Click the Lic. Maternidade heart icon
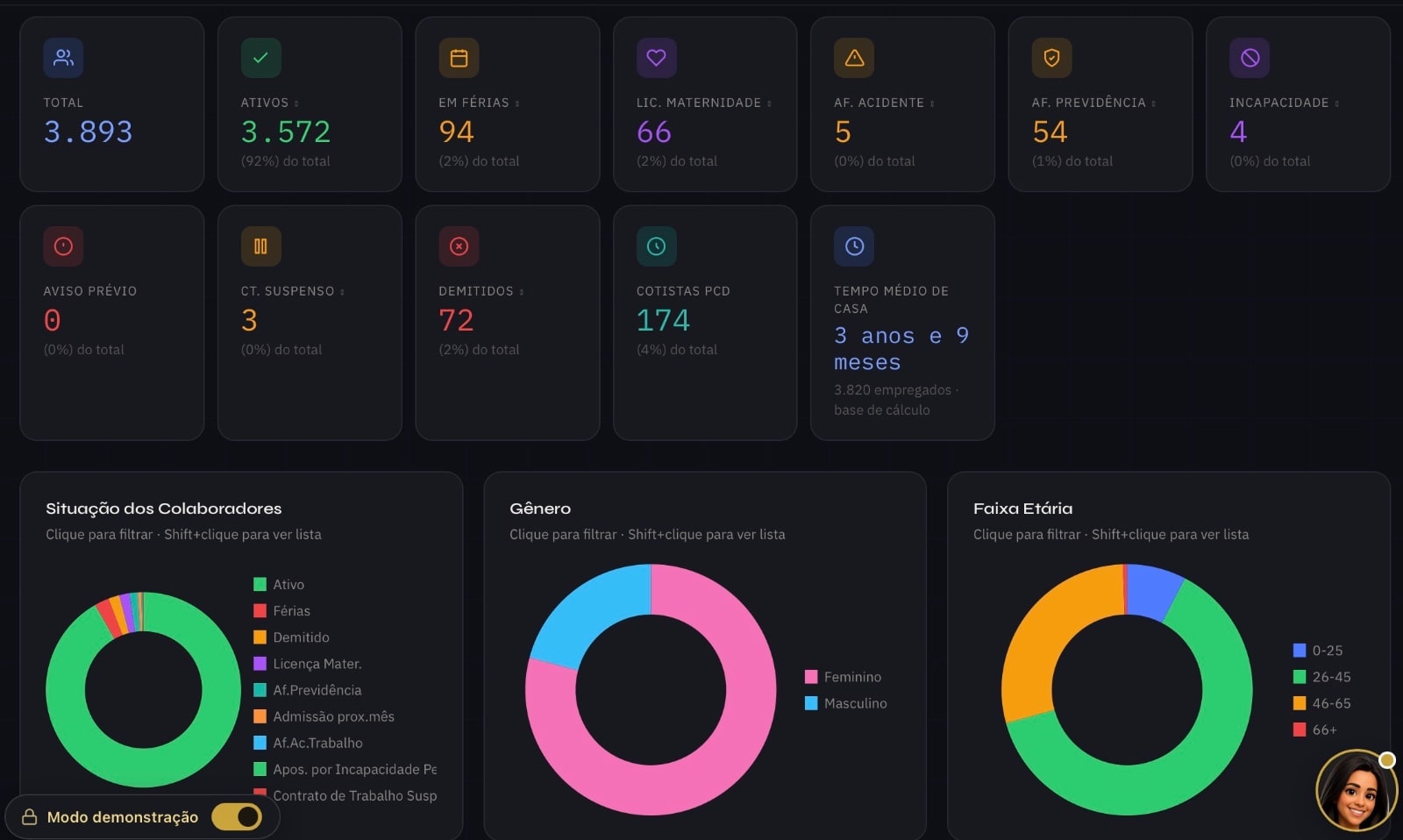The width and height of the screenshot is (1403, 840). pyautogui.click(x=656, y=58)
